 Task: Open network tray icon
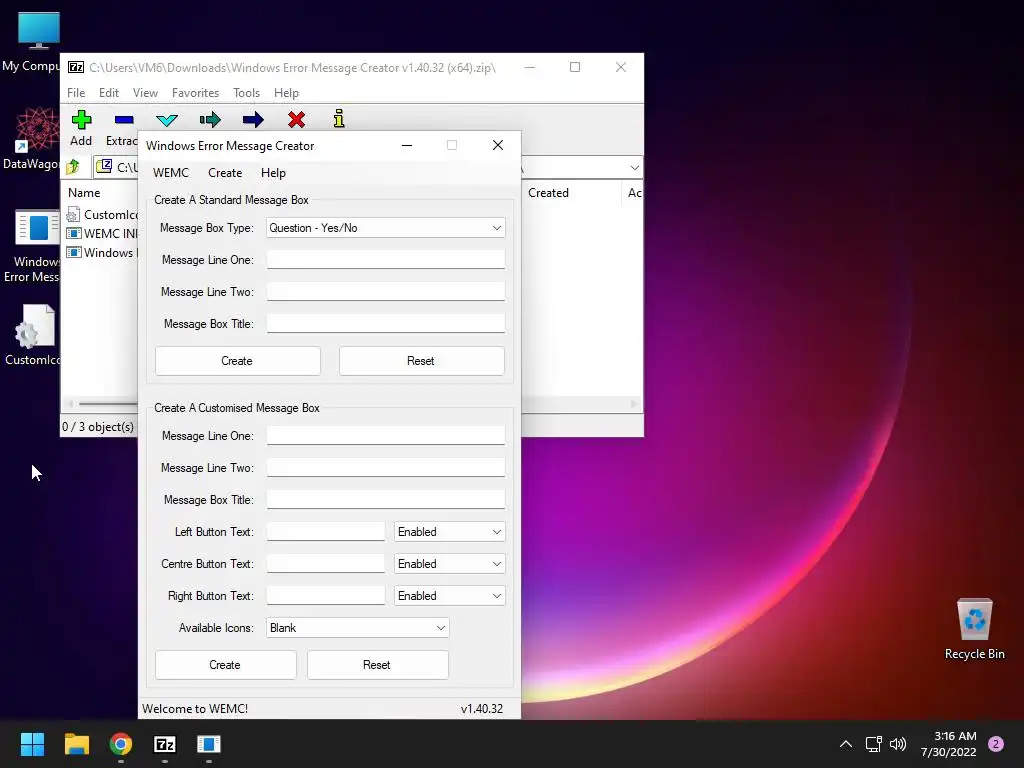point(873,744)
